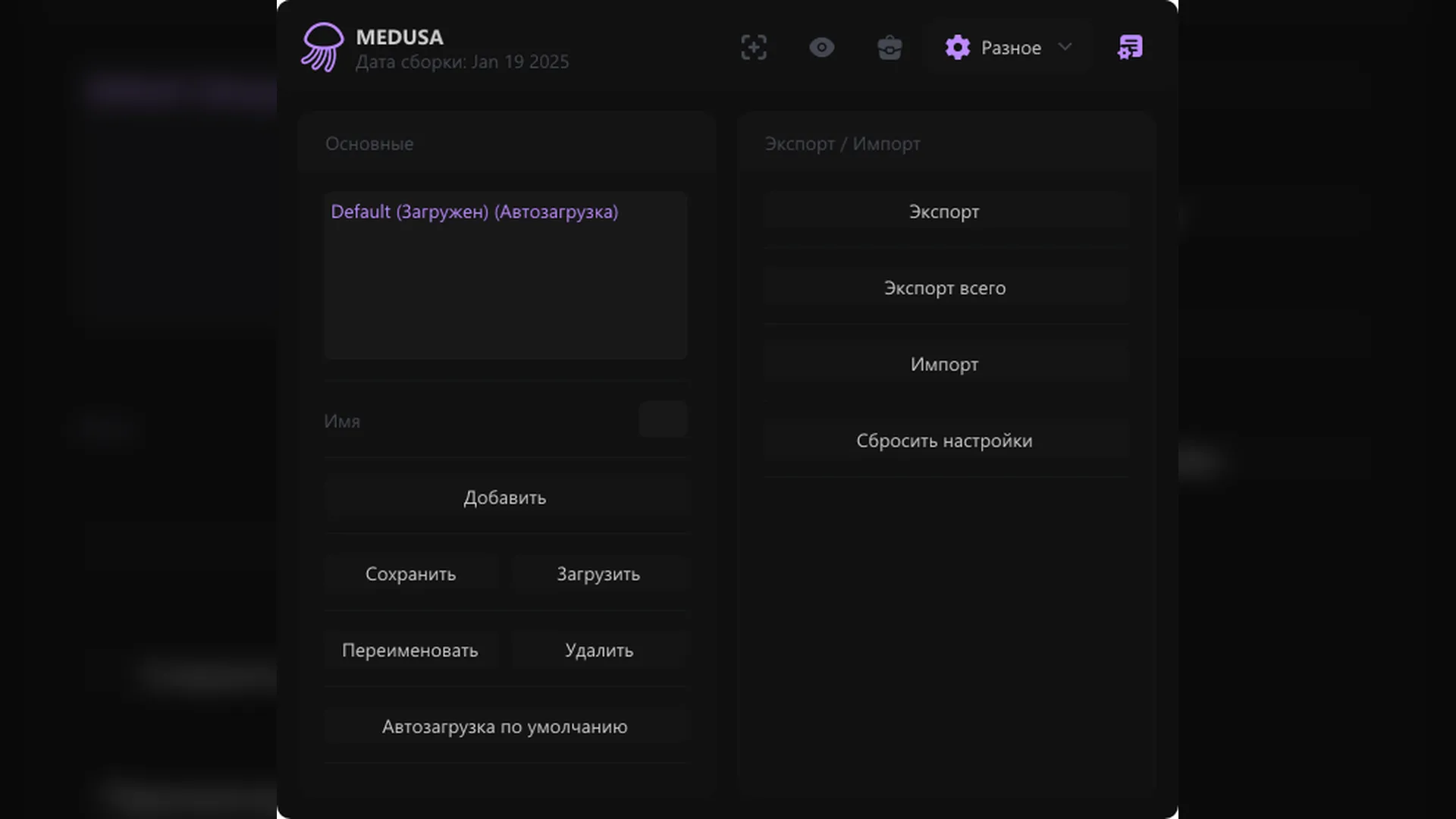Open the visuals eye icon tab

pos(821,47)
